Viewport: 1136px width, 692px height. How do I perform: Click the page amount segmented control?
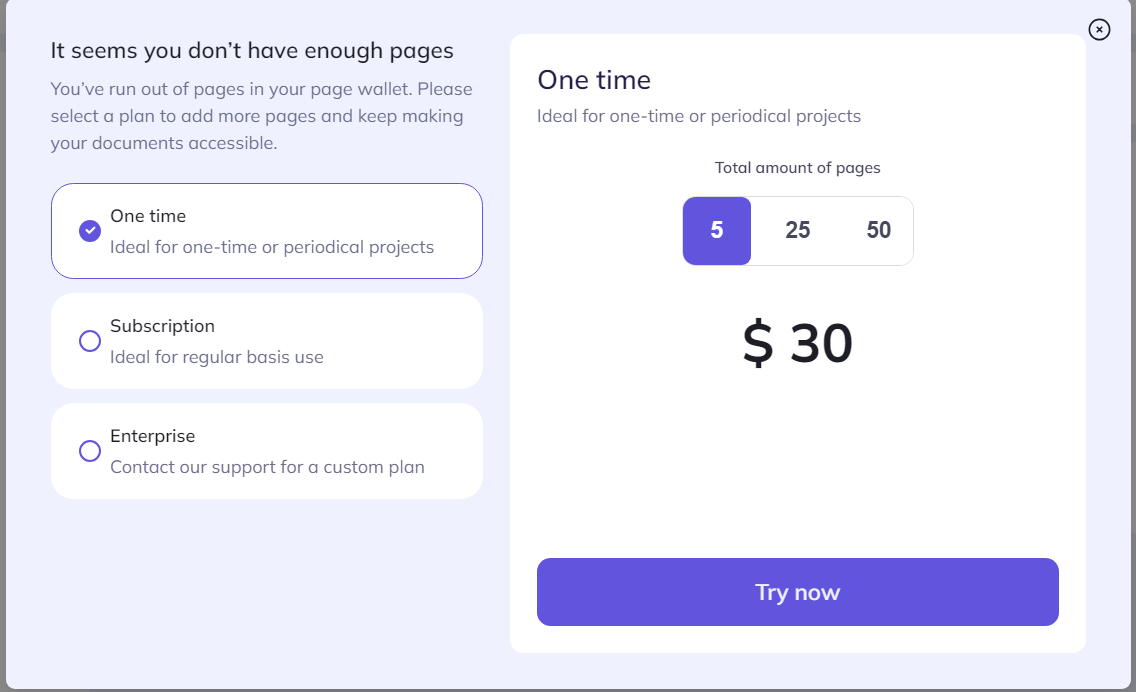point(797,230)
